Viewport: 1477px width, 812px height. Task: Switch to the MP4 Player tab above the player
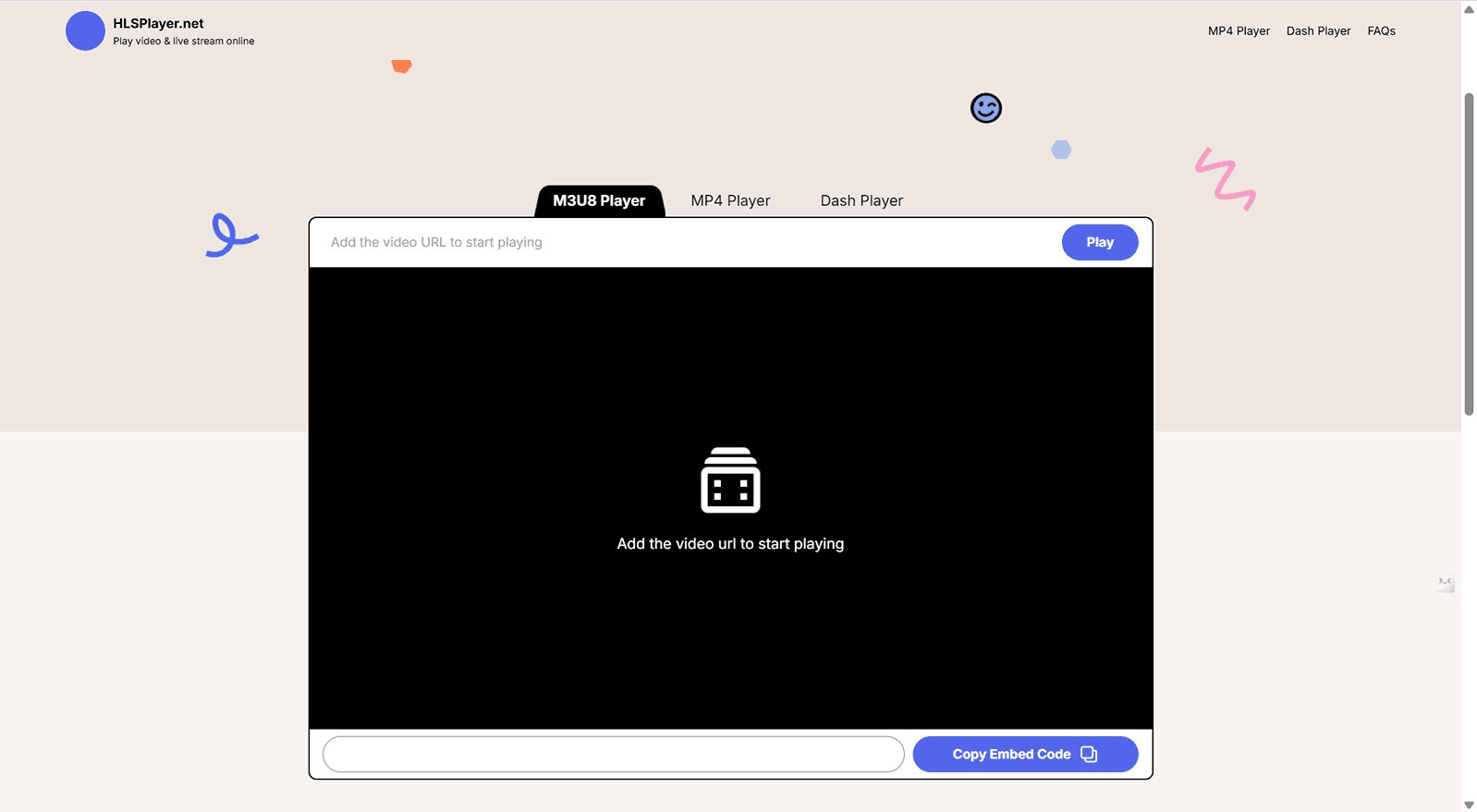(730, 200)
